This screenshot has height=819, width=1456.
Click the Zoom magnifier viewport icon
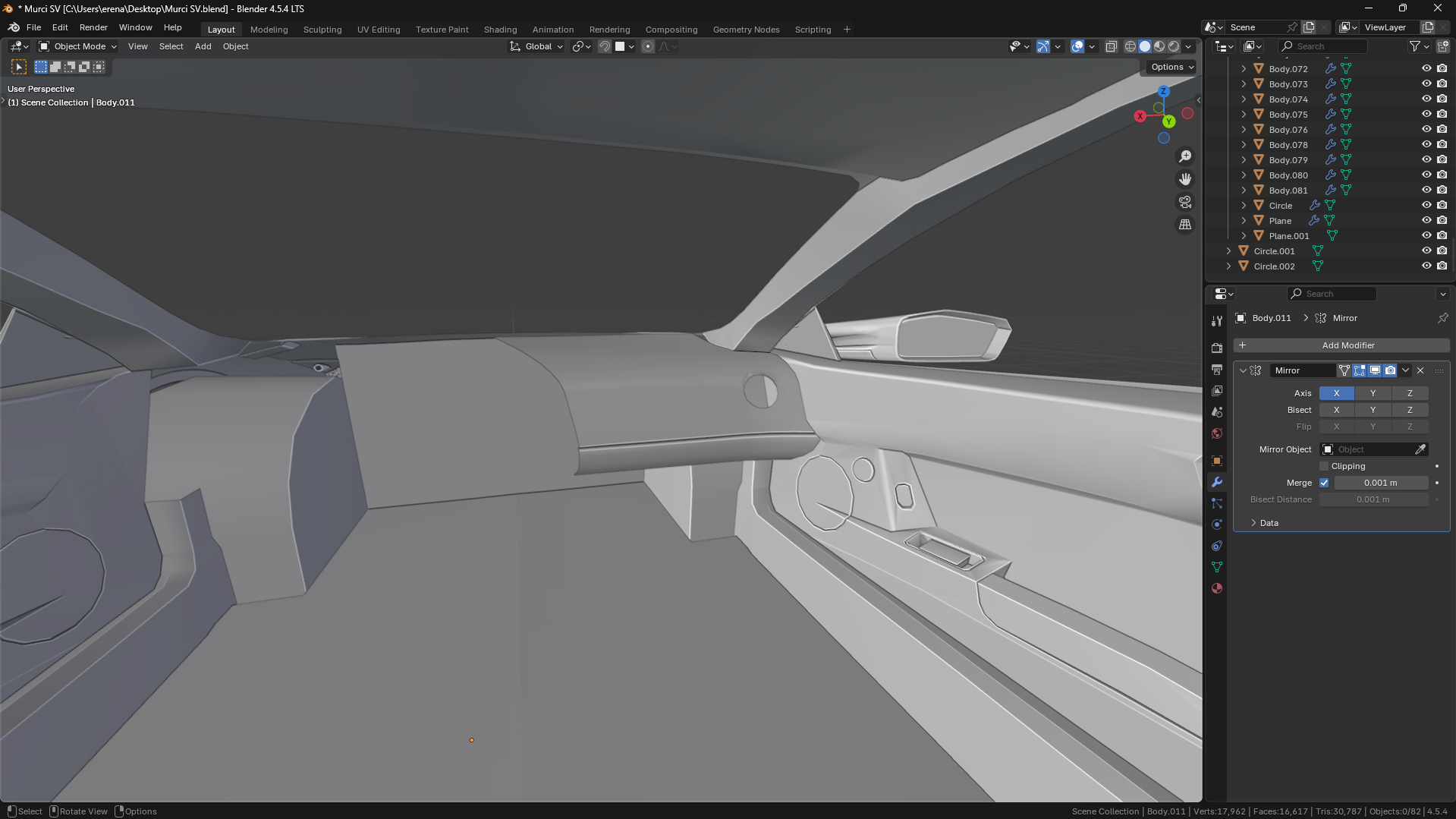point(1185,156)
